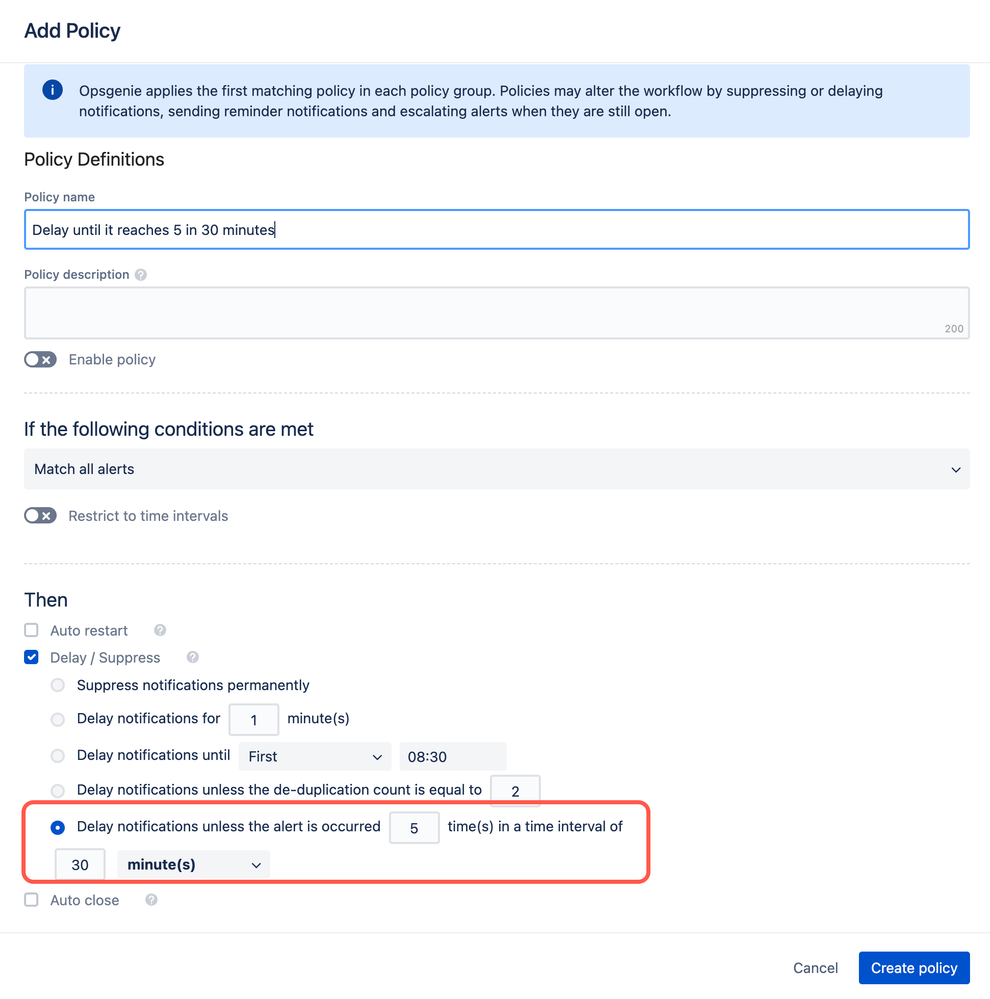
Task: Open the Delay / Suppress help icon
Action: 192,657
